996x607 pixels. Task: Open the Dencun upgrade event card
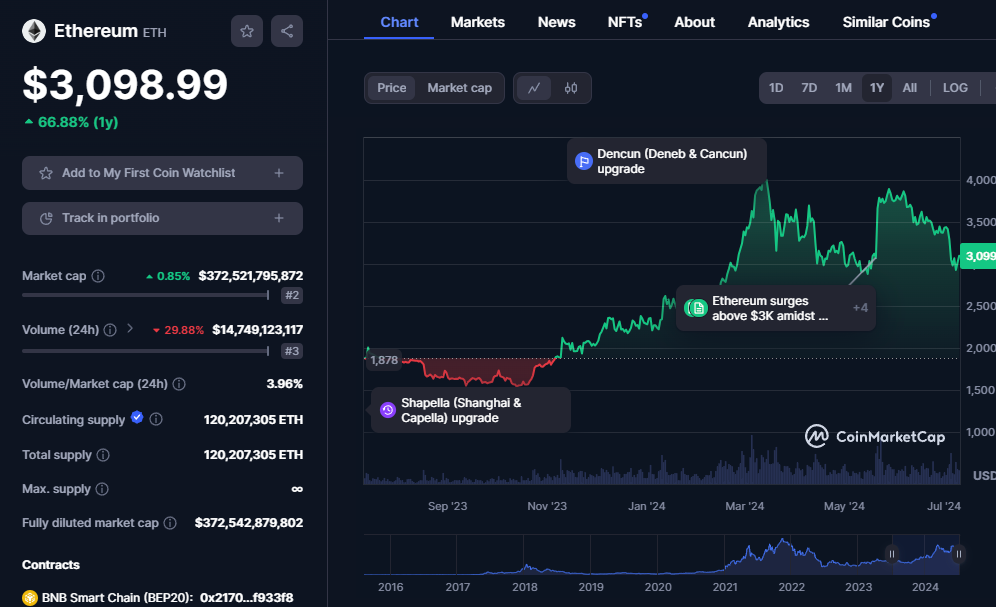pos(666,161)
